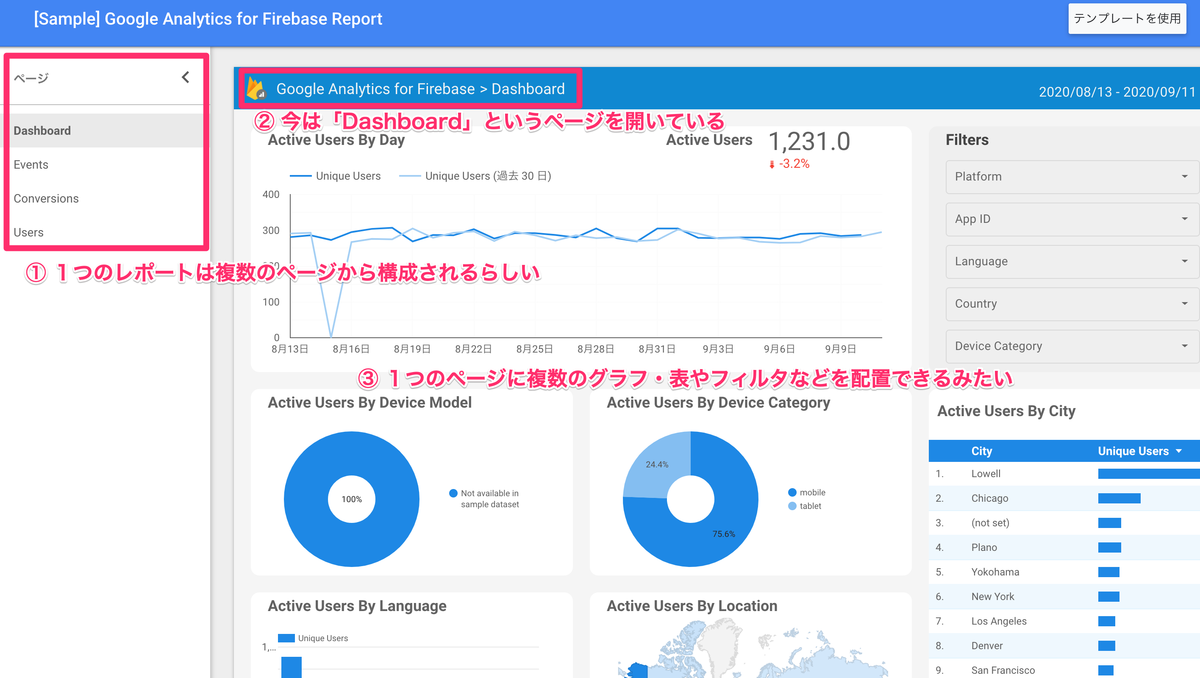Click the Active Users By Device Category title
This screenshot has width=1200, height=678.
coord(718,402)
